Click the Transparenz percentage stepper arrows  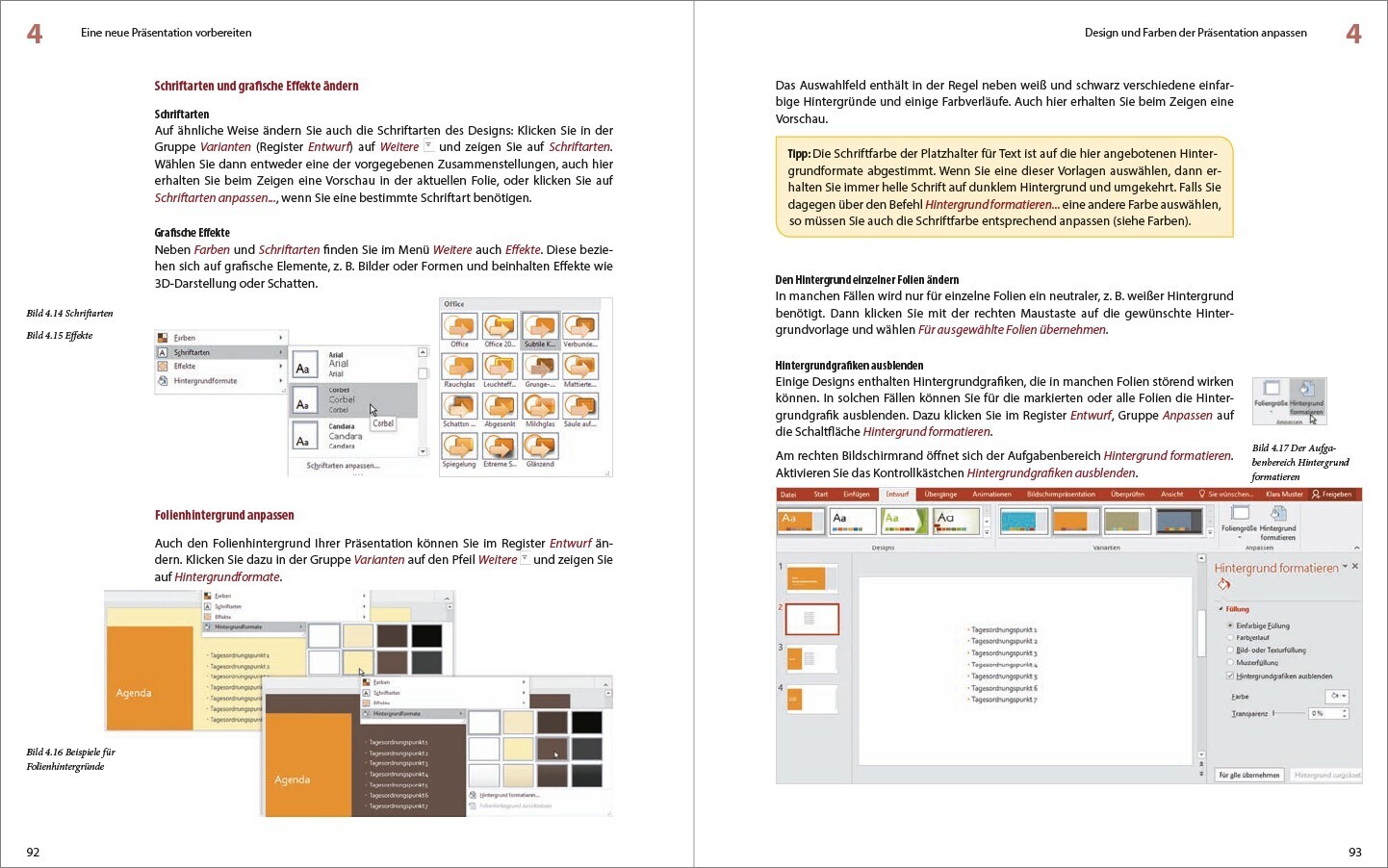point(1345,713)
